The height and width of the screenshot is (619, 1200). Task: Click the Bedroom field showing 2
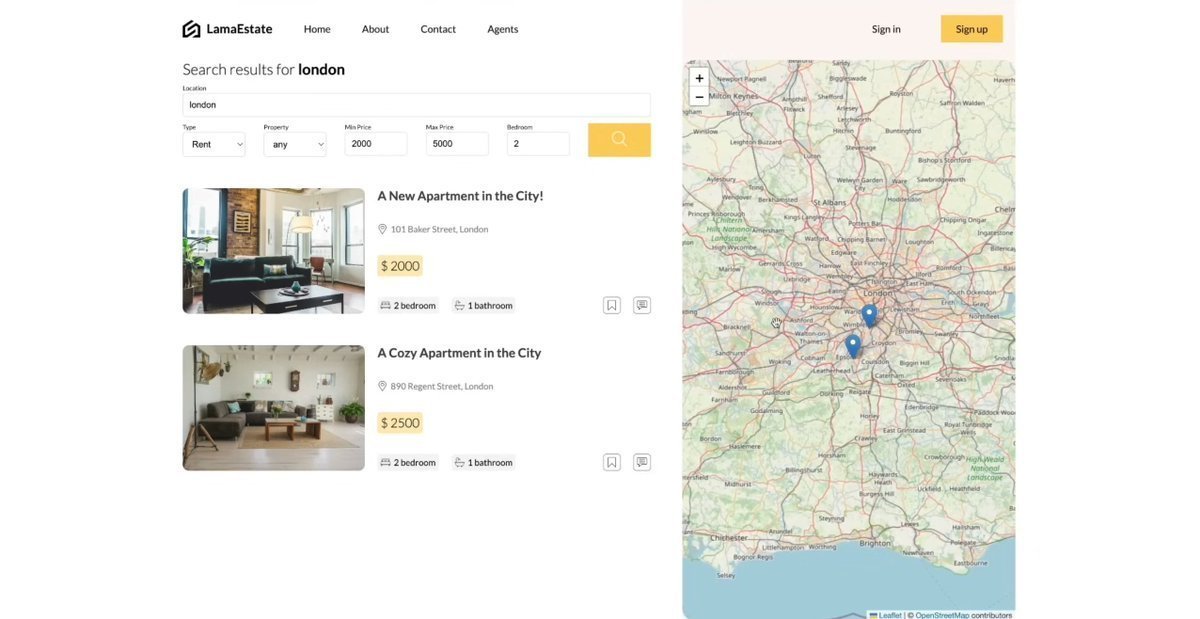point(538,144)
